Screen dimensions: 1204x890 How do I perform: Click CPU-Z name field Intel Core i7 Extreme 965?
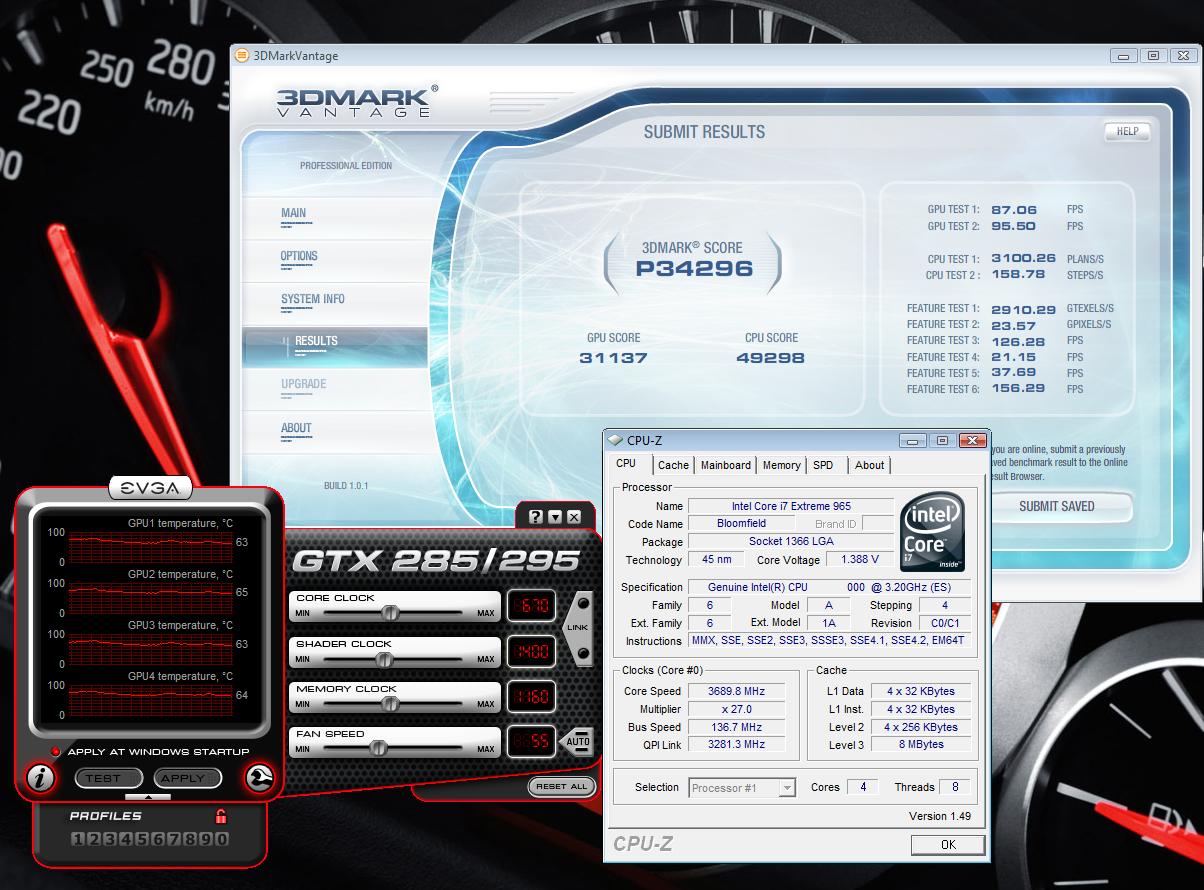pos(791,506)
